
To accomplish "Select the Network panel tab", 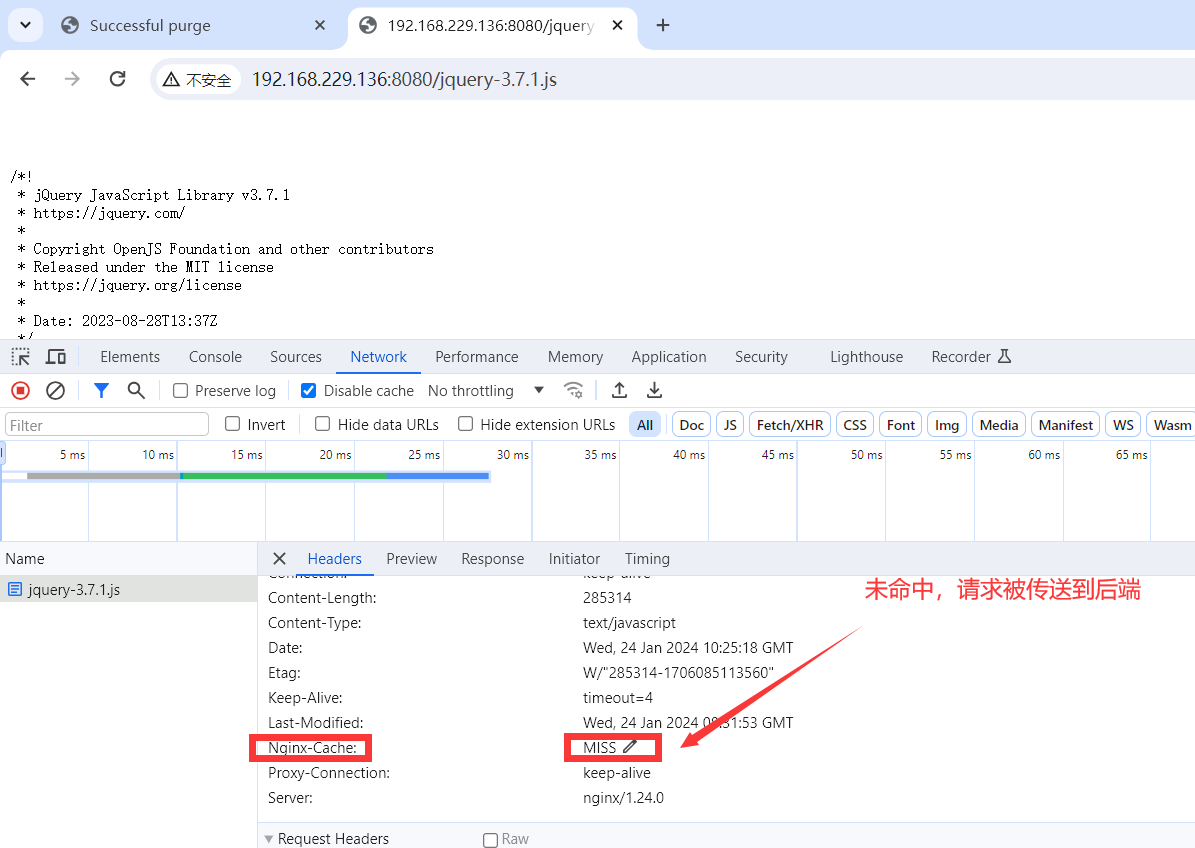I will tap(379, 357).
